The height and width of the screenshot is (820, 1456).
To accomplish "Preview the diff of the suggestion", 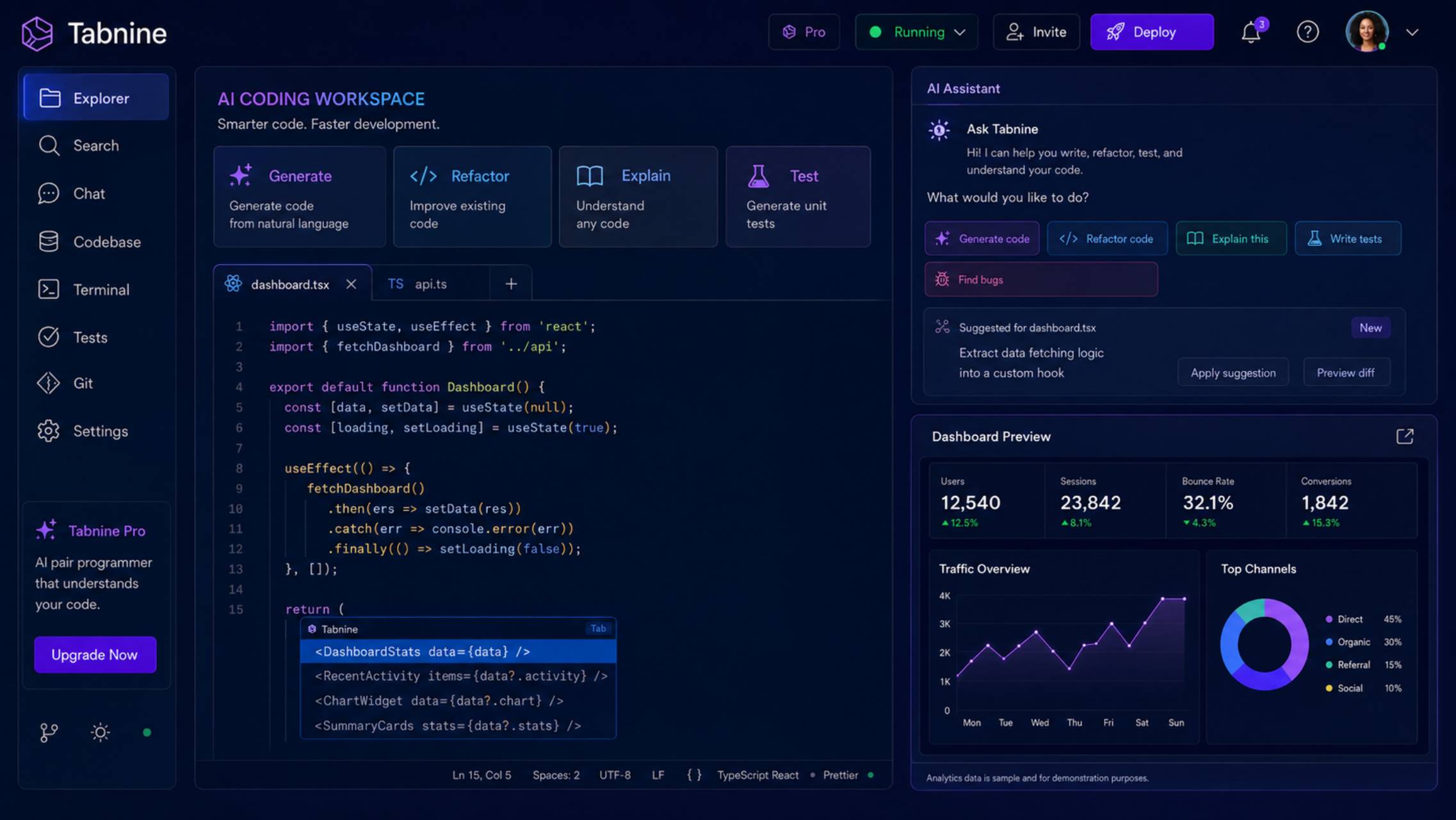I will [x=1346, y=372].
